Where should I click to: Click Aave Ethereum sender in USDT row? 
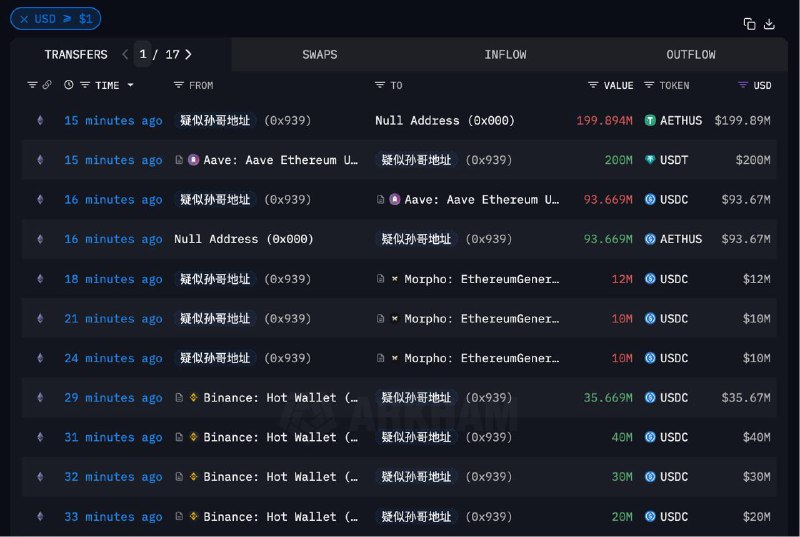pos(281,160)
